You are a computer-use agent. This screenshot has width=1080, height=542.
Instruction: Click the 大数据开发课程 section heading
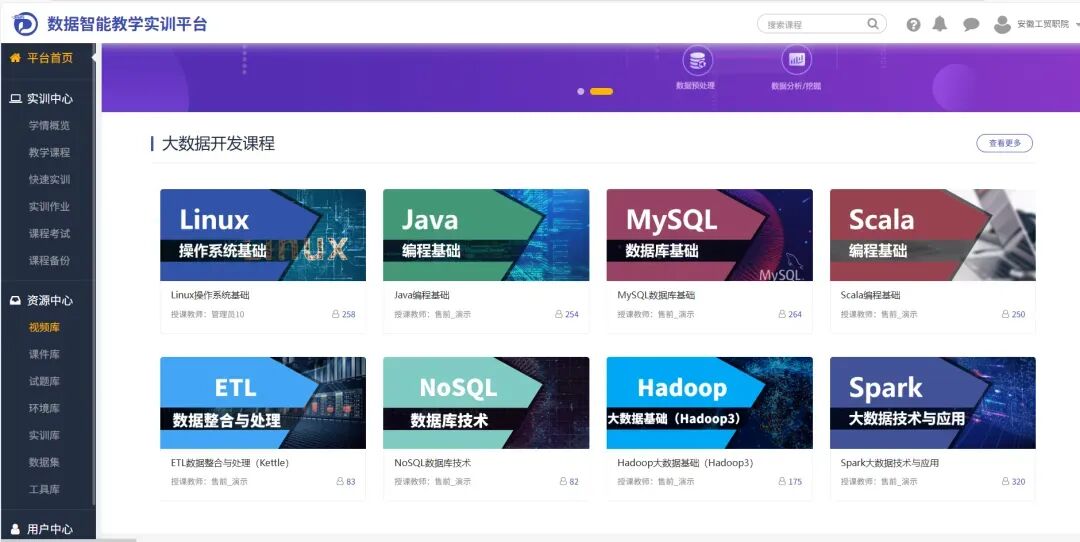218,143
